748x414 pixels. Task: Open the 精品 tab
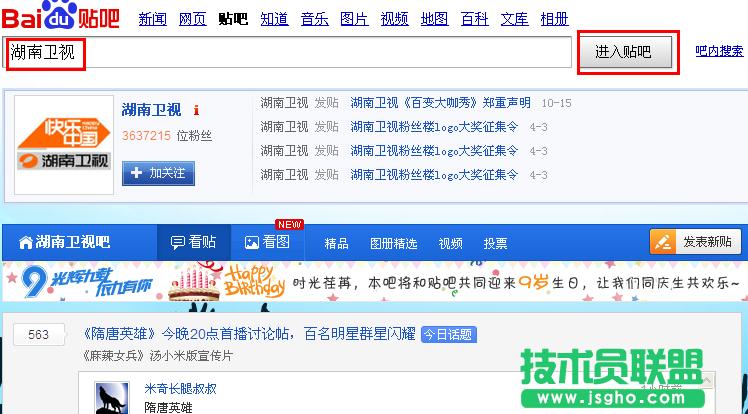pyautogui.click(x=337, y=243)
